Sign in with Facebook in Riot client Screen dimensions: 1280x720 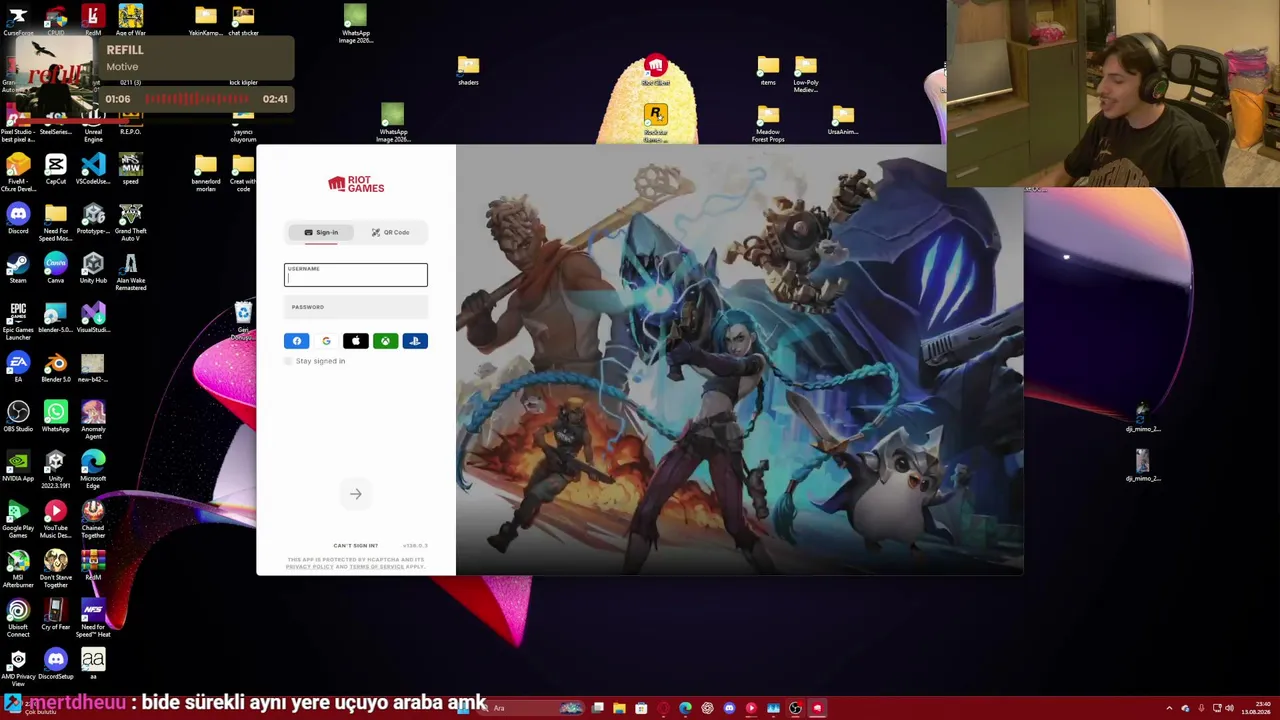297,341
